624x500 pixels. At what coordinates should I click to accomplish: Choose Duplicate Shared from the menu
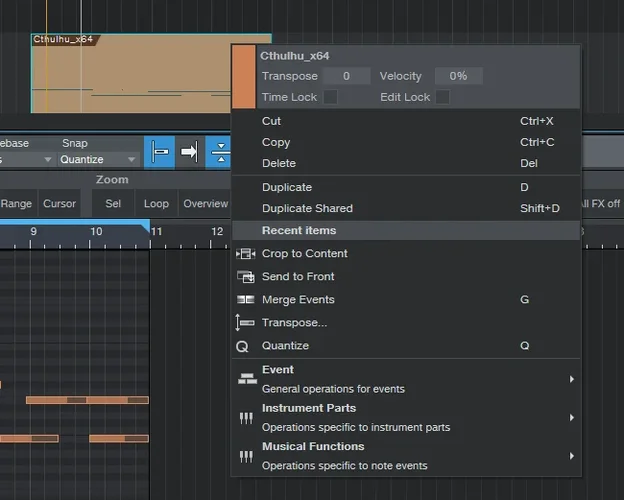point(306,209)
